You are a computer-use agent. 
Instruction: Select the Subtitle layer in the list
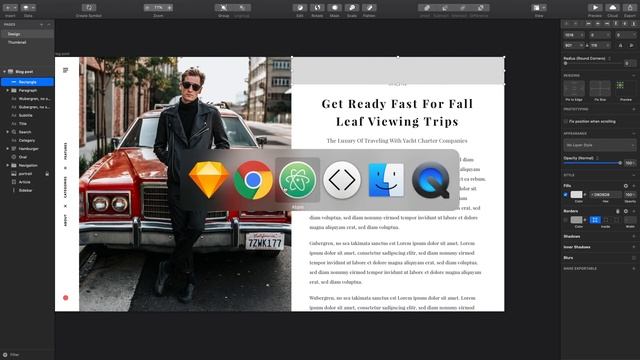(27, 115)
